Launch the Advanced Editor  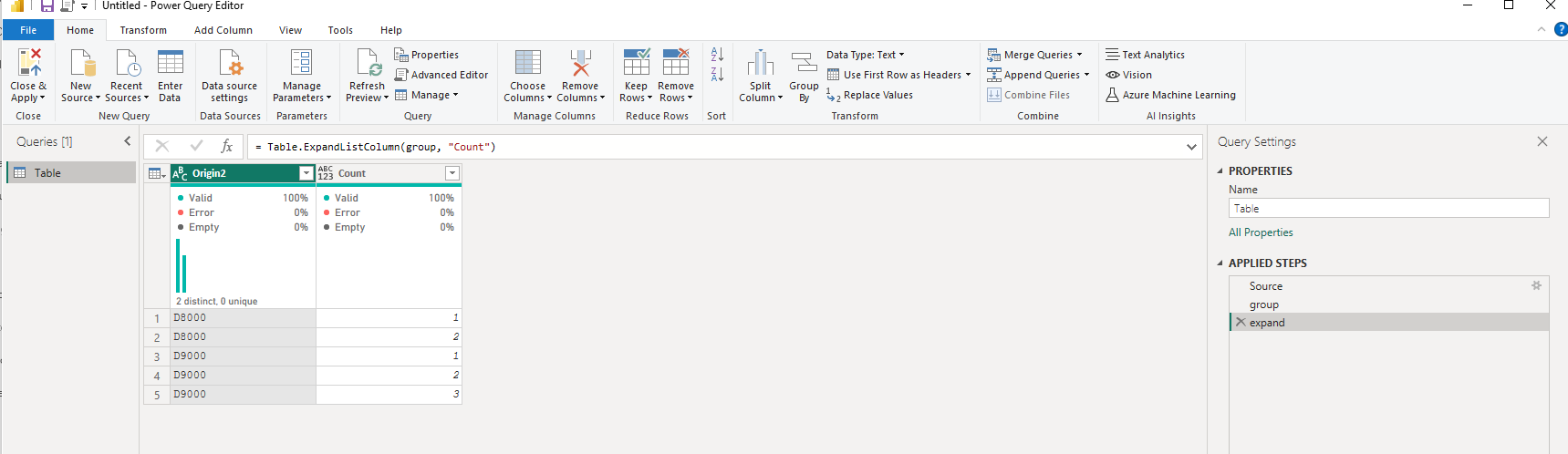pyautogui.click(x=441, y=75)
